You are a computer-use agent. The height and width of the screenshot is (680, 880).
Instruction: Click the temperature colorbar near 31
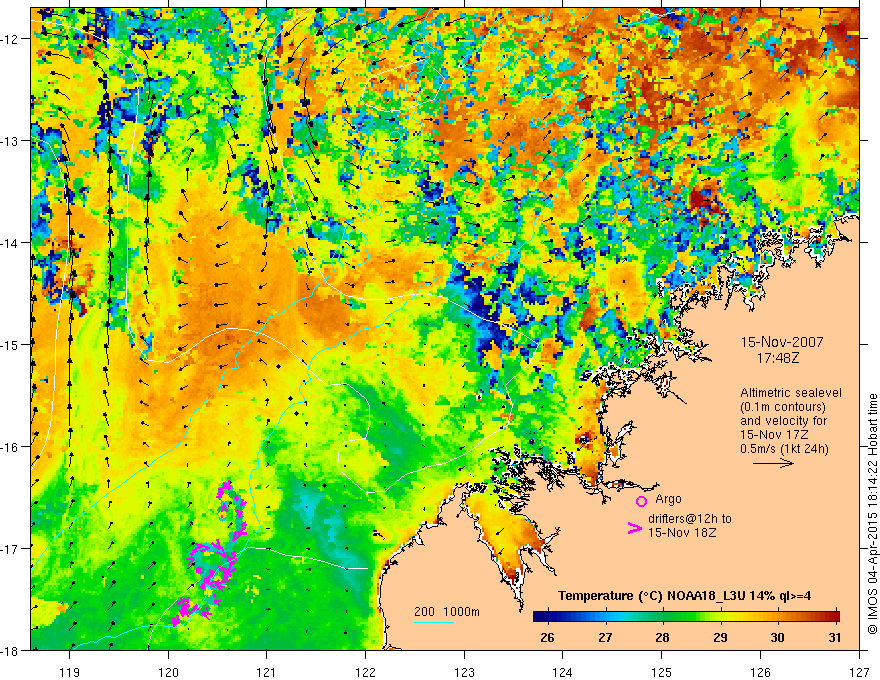pos(835,616)
